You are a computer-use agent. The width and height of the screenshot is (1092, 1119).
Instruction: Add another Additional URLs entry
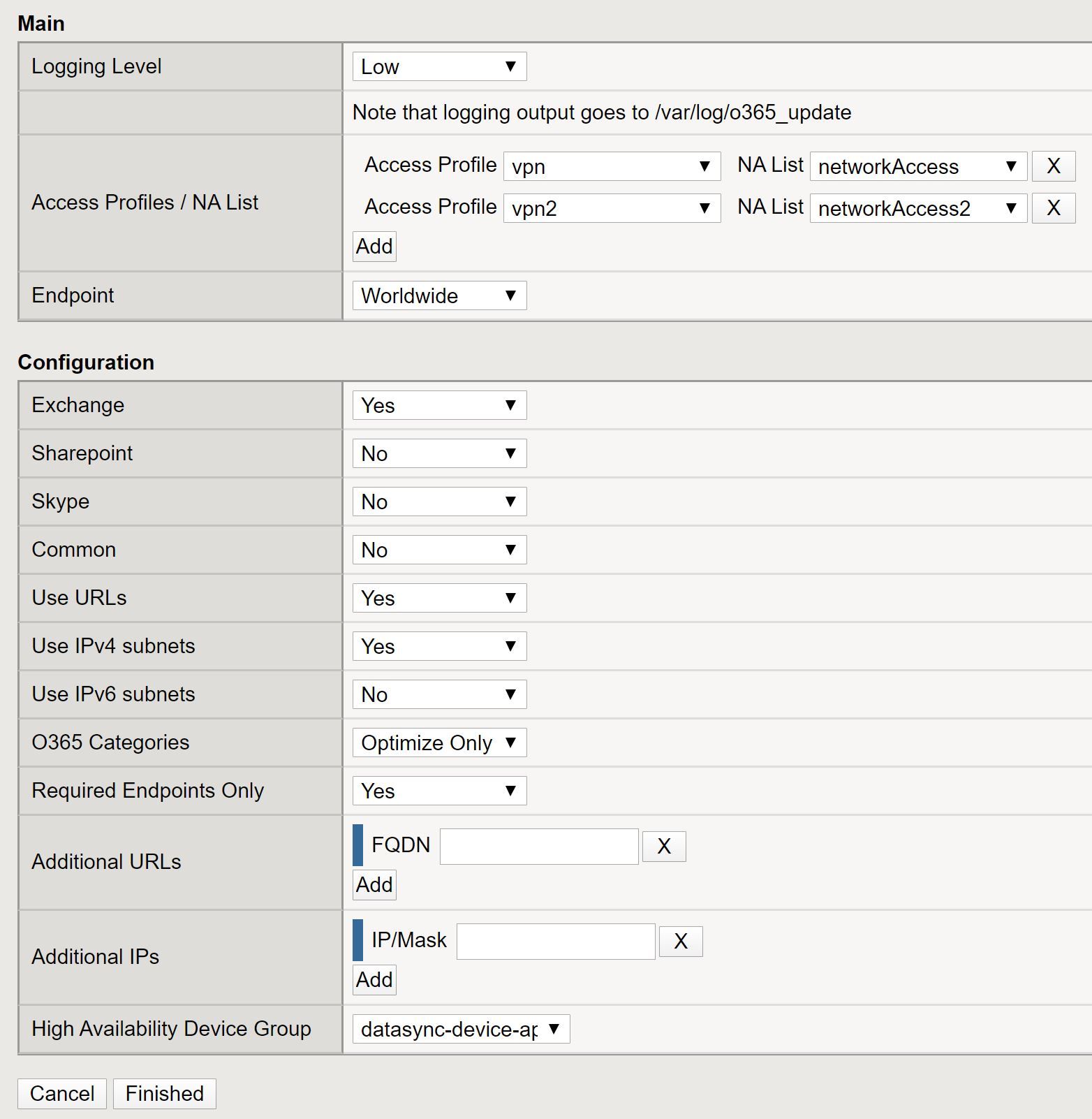(374, 885)
